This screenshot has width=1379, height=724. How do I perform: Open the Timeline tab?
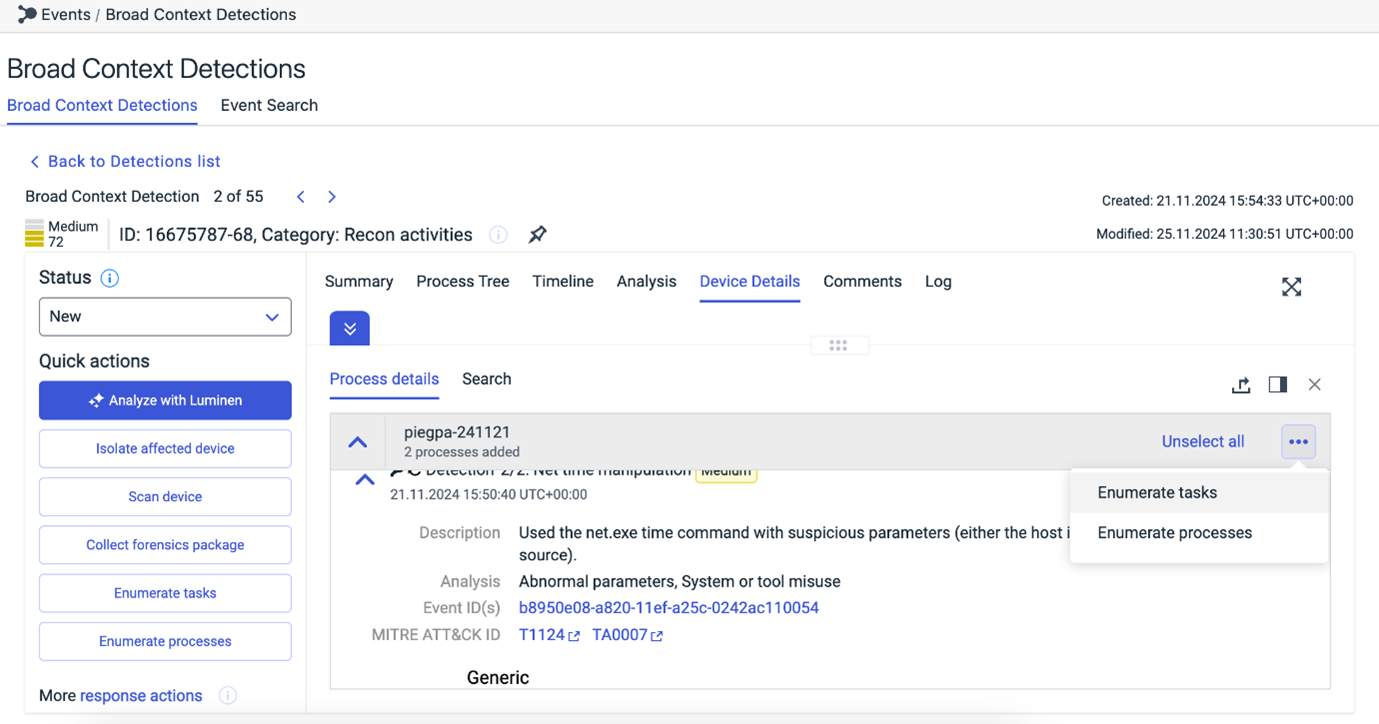click(563, 282)
